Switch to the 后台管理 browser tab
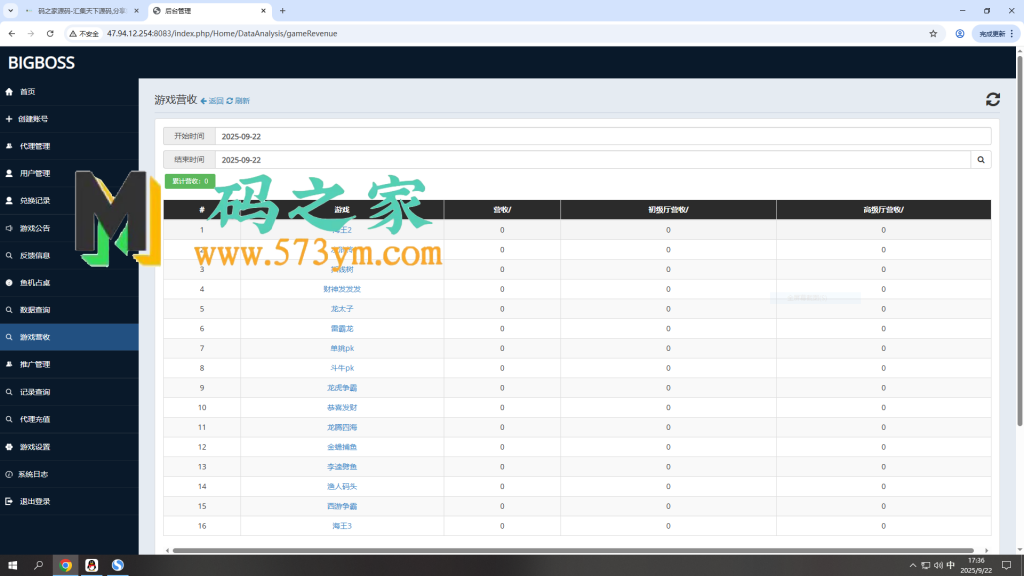 pyautogui.click(x=206, y=11)
